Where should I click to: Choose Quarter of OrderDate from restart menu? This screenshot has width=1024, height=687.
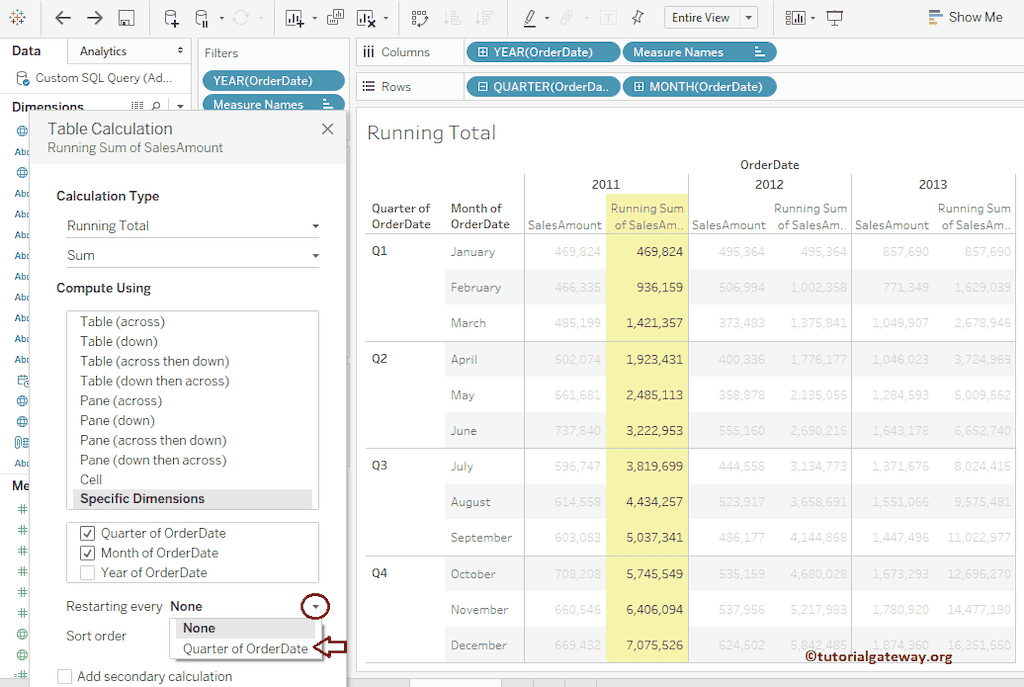pyautogui.click(x=247, y=648)
